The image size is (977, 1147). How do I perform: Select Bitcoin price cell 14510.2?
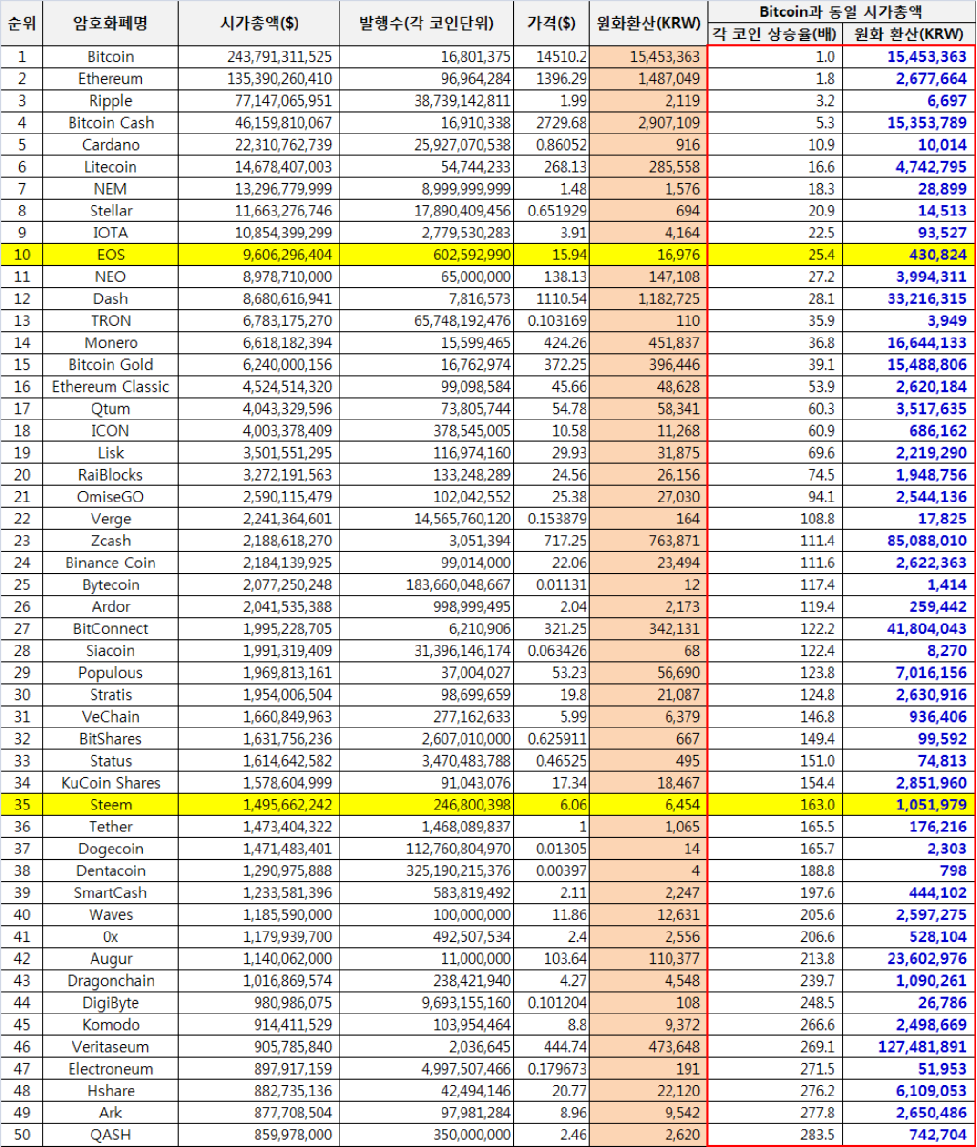(x=551, y=57)
